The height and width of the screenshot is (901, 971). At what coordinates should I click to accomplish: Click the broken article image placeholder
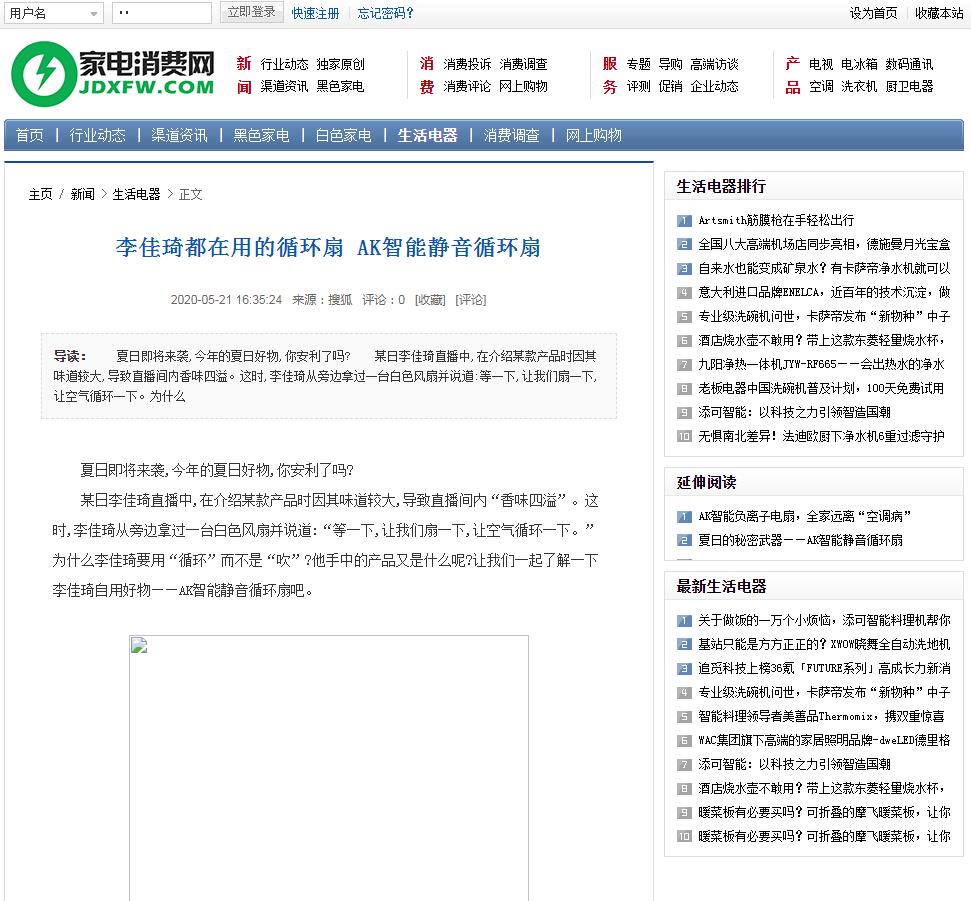tap(329, 768)
